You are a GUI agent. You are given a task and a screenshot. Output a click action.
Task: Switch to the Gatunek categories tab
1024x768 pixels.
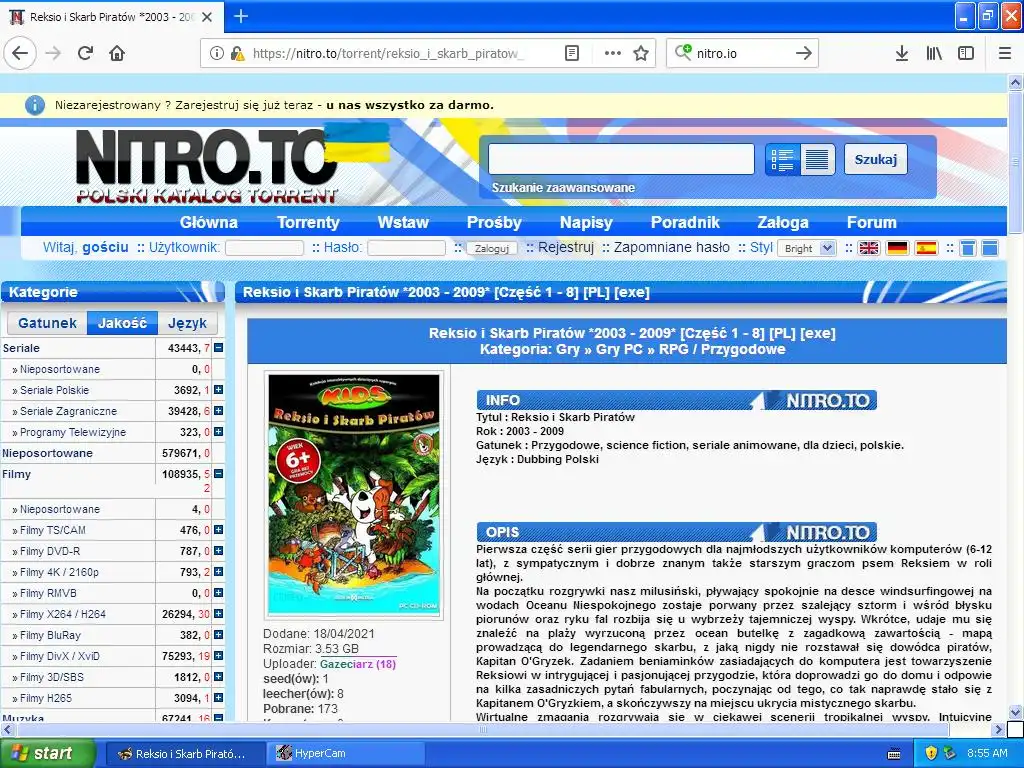tap(47, 323)
